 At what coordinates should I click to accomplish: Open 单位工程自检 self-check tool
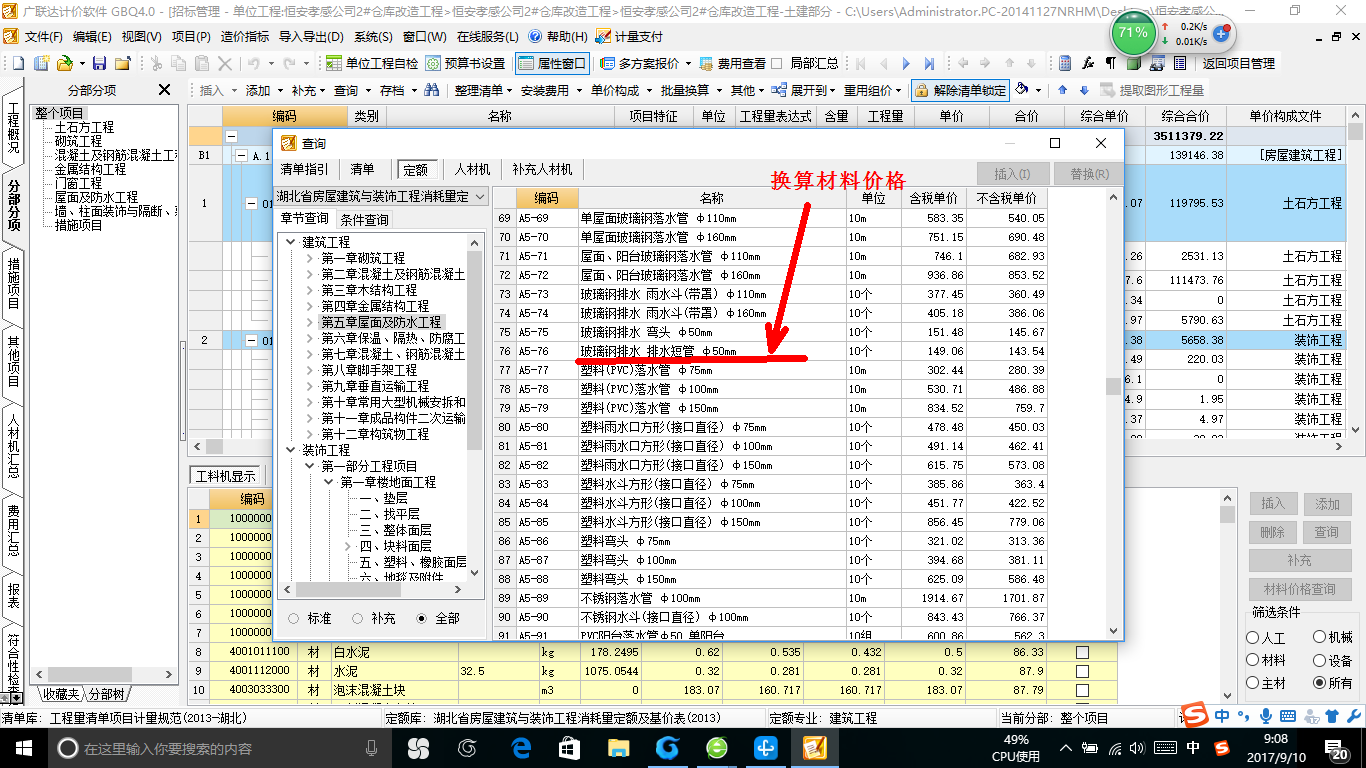(x=372, y=63)
